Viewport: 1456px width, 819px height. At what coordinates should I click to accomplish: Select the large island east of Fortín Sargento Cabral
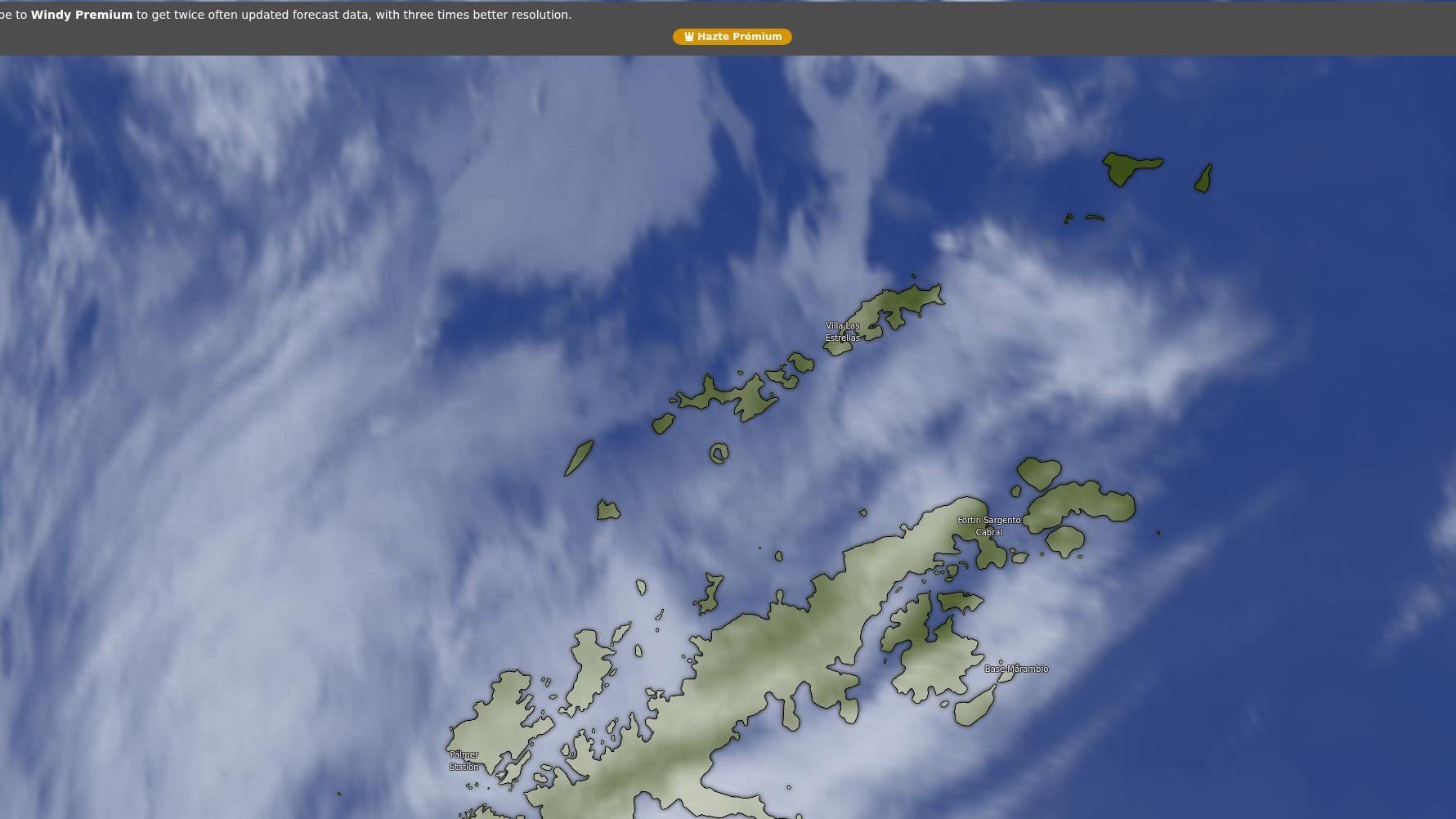click(1079, 502)
